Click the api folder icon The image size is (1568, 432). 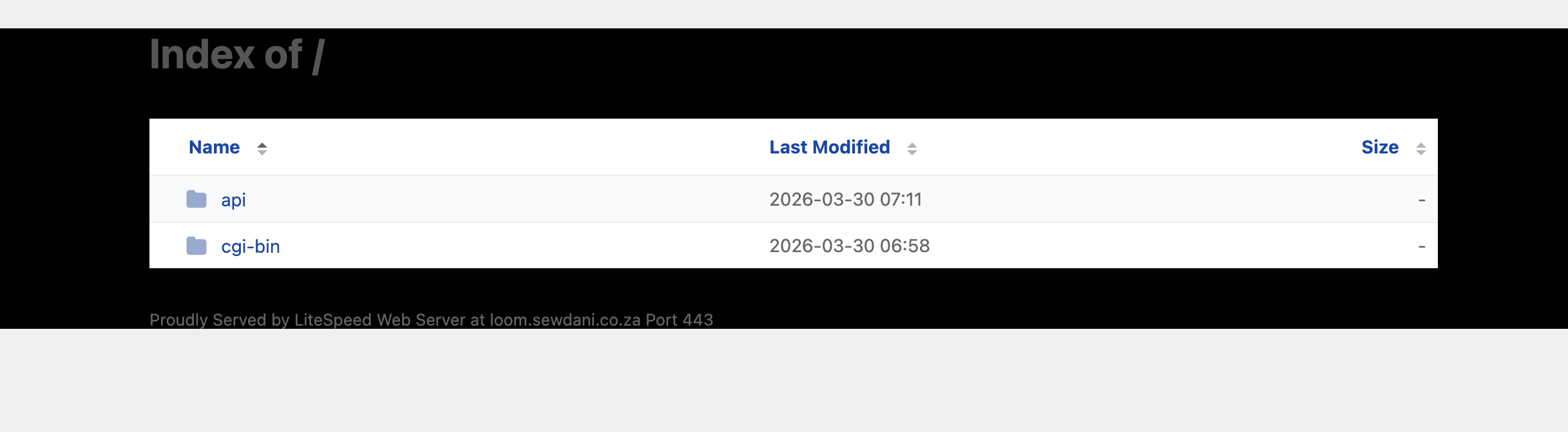196,199
